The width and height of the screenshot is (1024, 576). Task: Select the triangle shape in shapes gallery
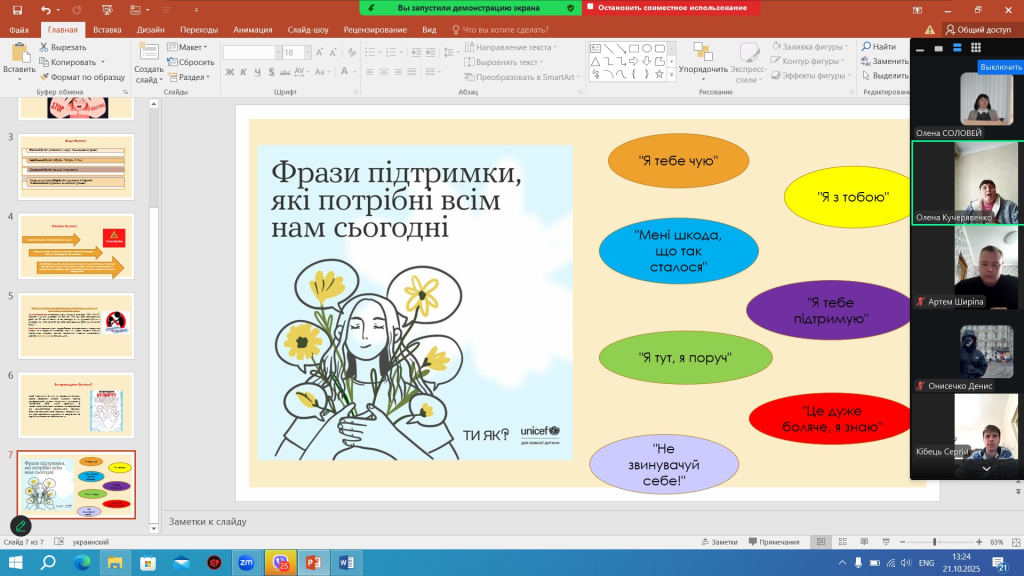click(x=596, y=61)
